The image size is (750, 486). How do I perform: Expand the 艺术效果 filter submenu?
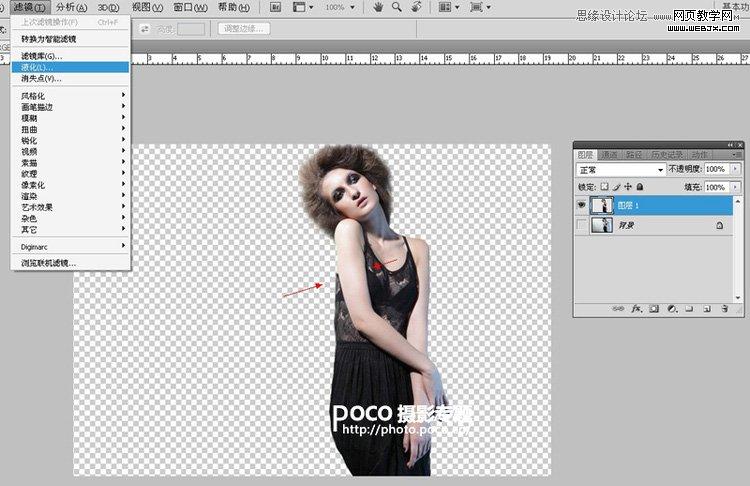[x=71, y=208]
